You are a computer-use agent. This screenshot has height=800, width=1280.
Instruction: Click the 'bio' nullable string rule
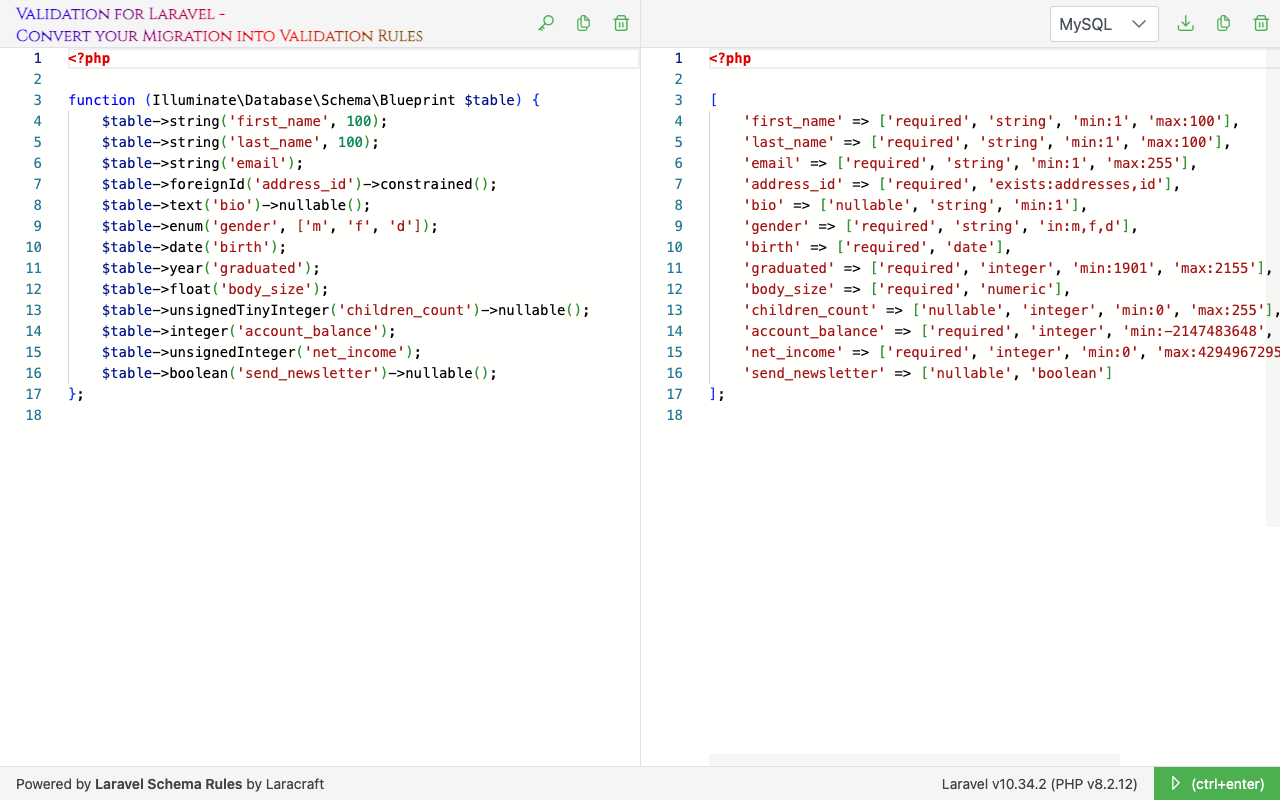(x=915, y=205)
